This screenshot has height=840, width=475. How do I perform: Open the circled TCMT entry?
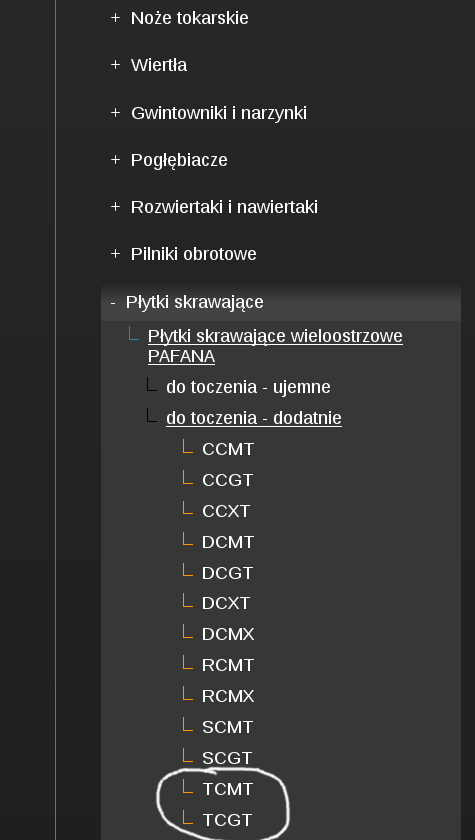227,789
